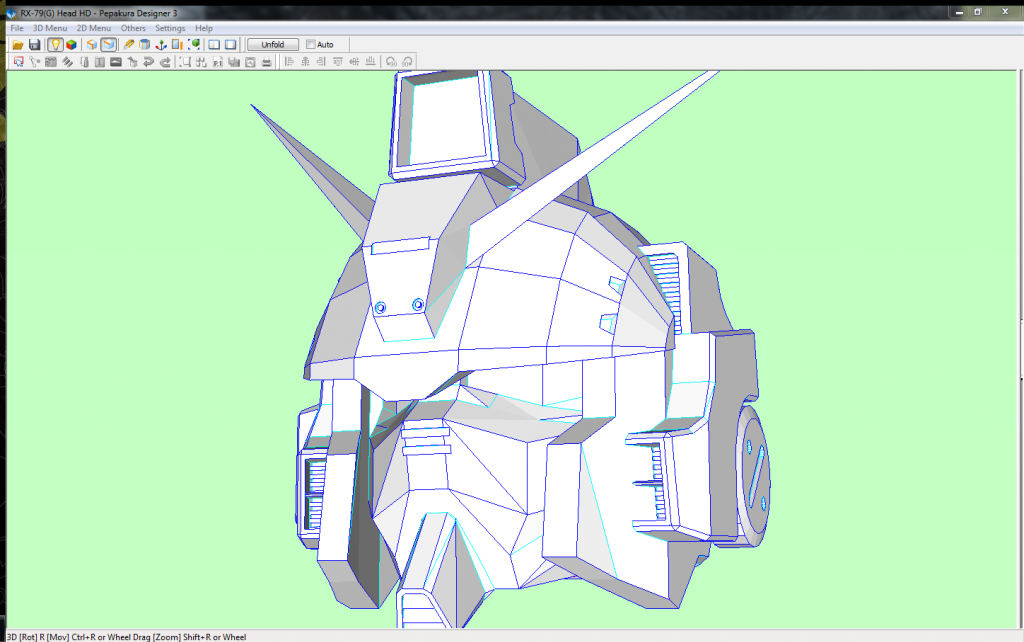1024x642 pixels.
Task: Toggle the colored texture cube icon
Action: point(71,44)
